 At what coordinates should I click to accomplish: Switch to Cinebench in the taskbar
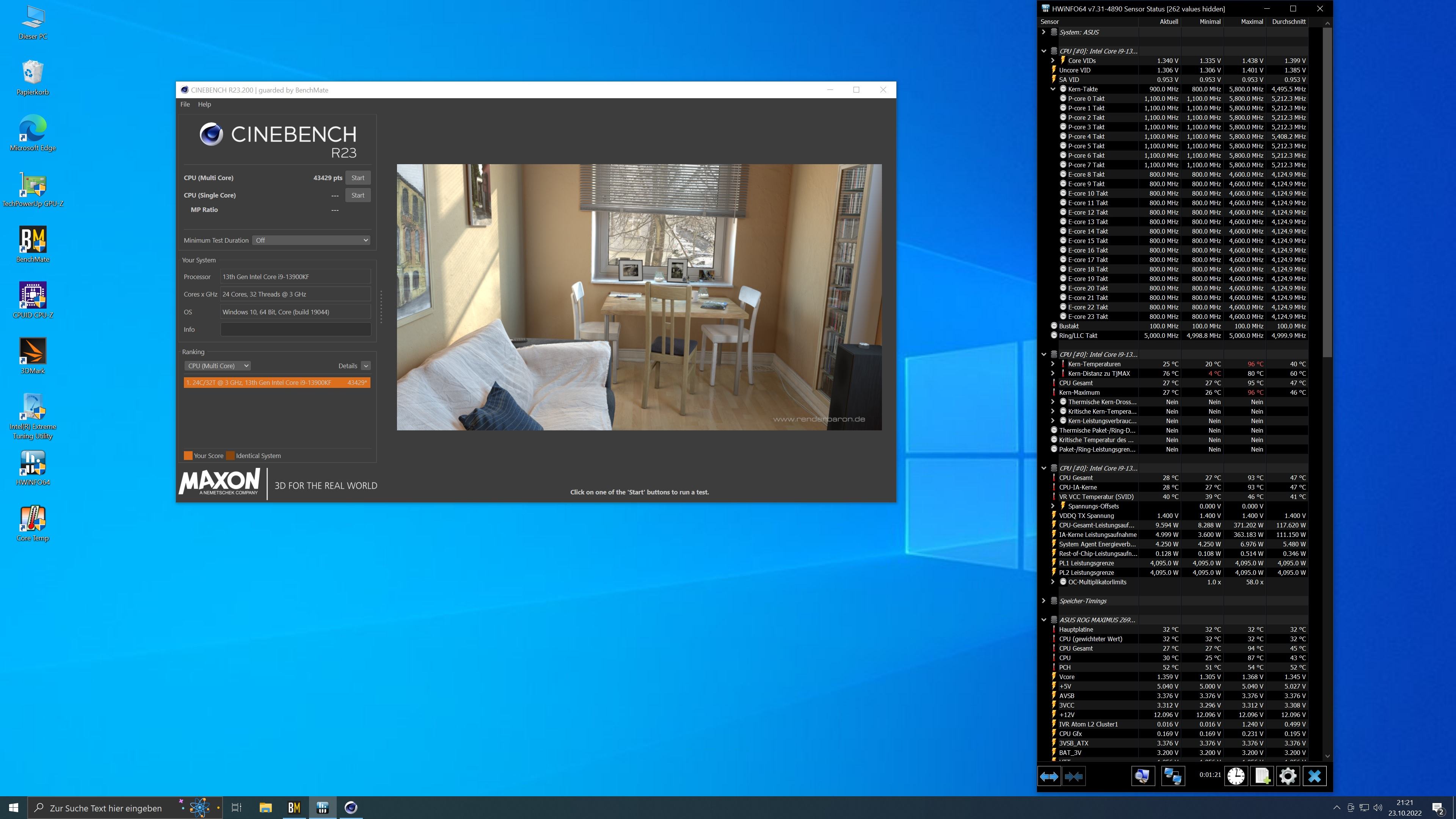[351, 808]
